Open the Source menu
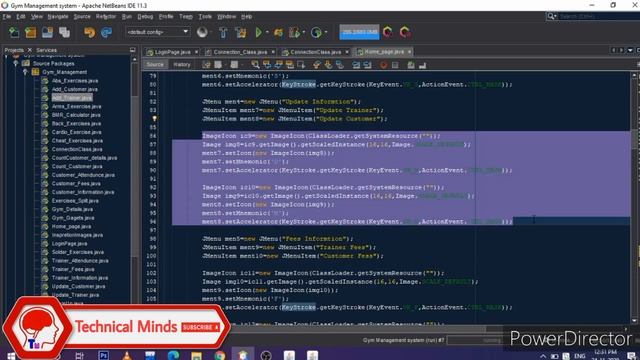This screenshot has width=640, height=360. 82,16
